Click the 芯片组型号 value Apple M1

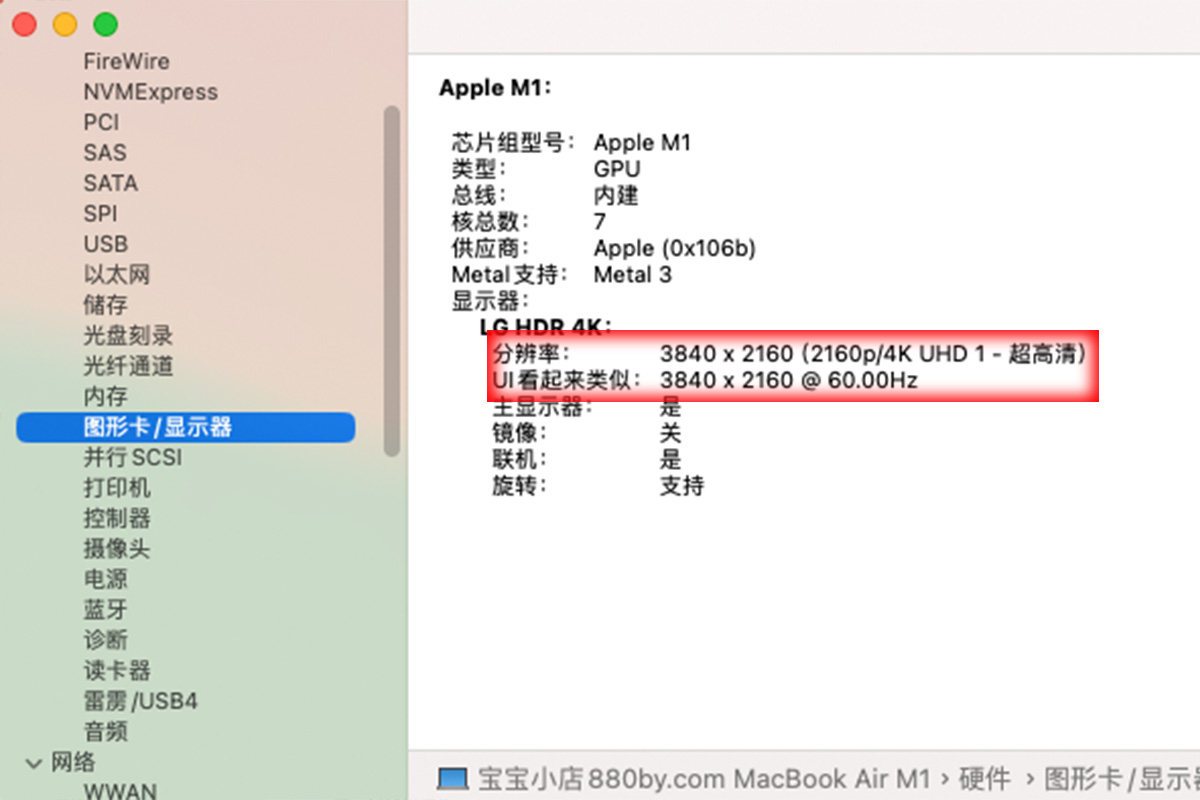pyautogui.click(x=642, y=142)
